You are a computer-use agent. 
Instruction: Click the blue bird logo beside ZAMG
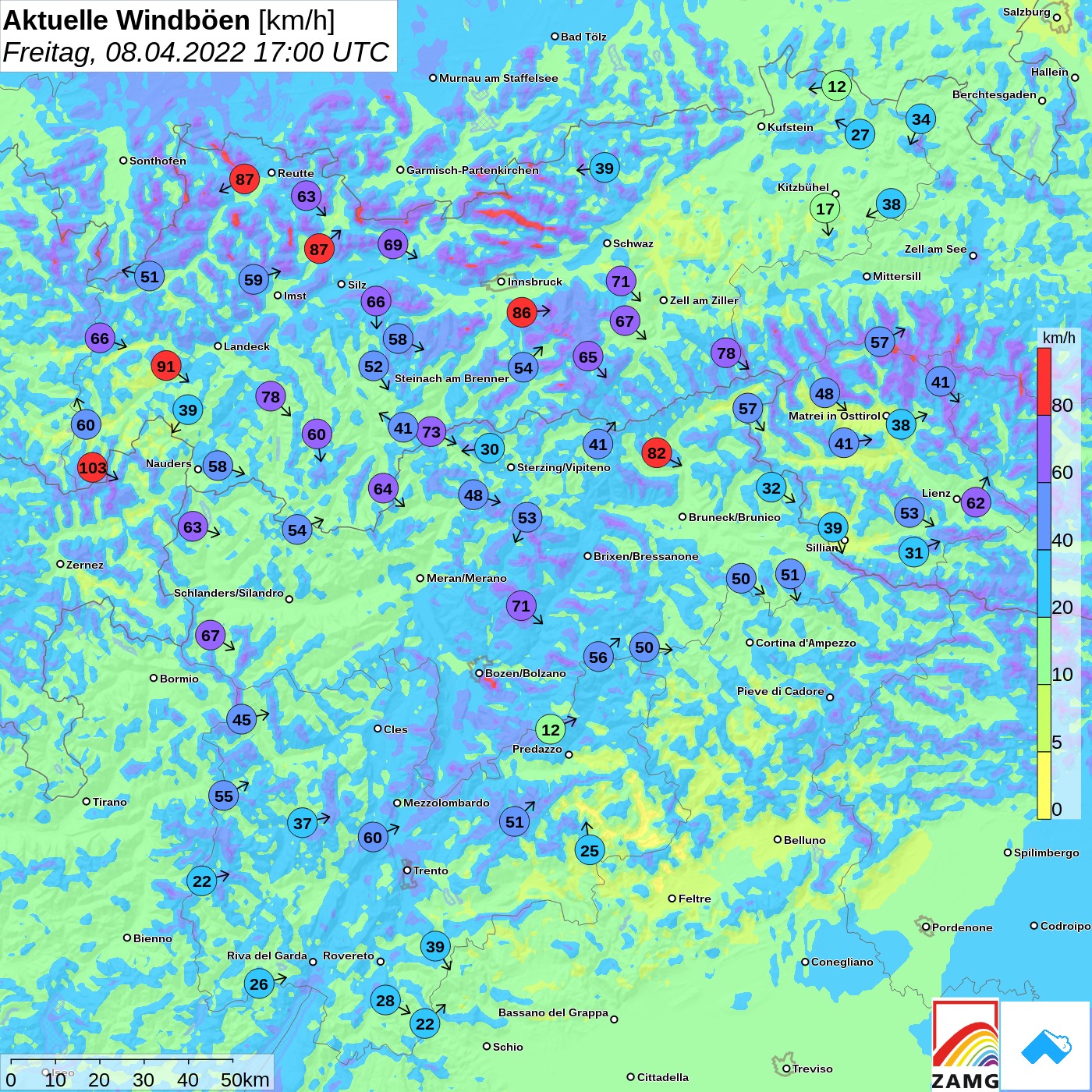(1046, 1046)
